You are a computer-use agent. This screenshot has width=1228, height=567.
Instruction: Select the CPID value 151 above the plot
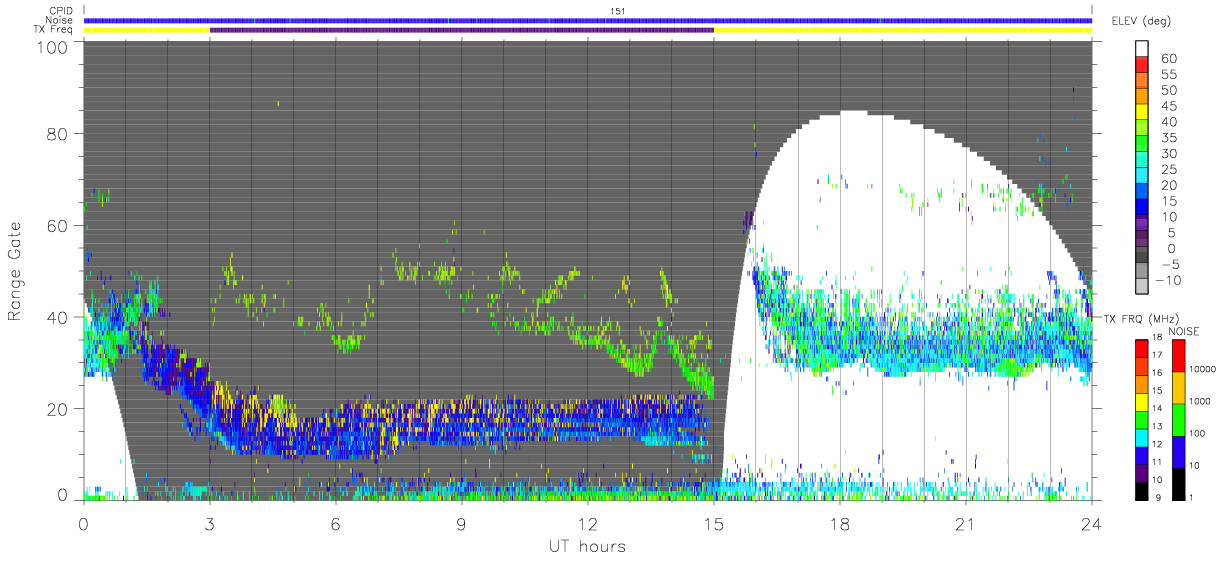(x=616, y=11)
